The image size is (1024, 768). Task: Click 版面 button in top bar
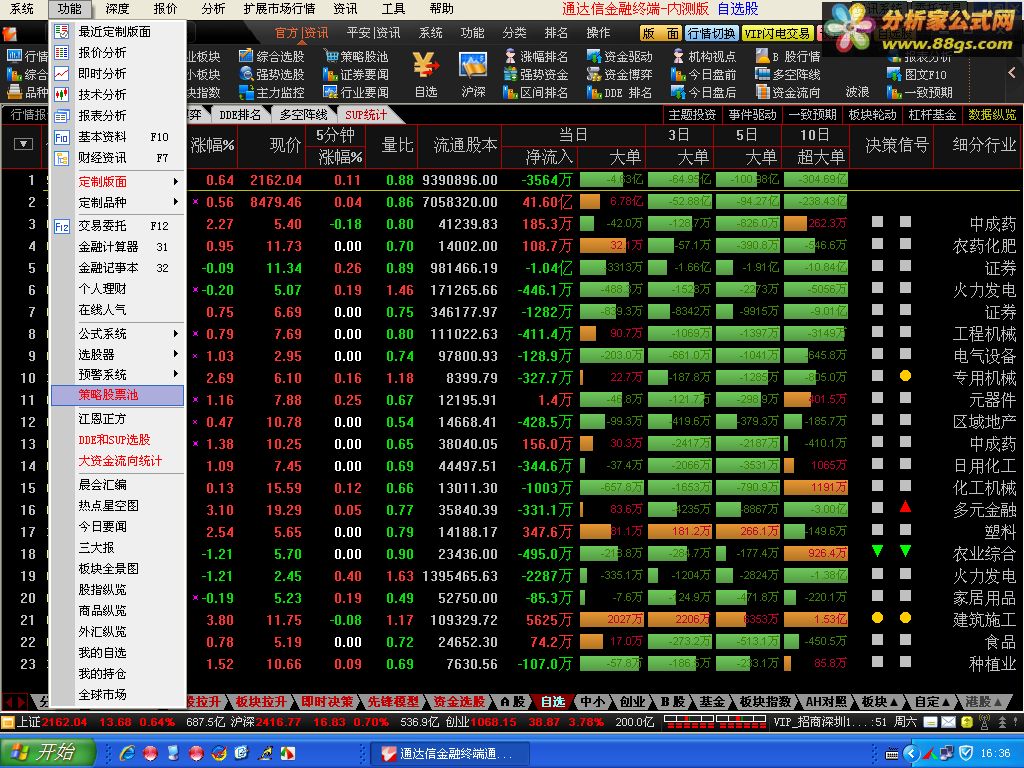tap(661, 33)
